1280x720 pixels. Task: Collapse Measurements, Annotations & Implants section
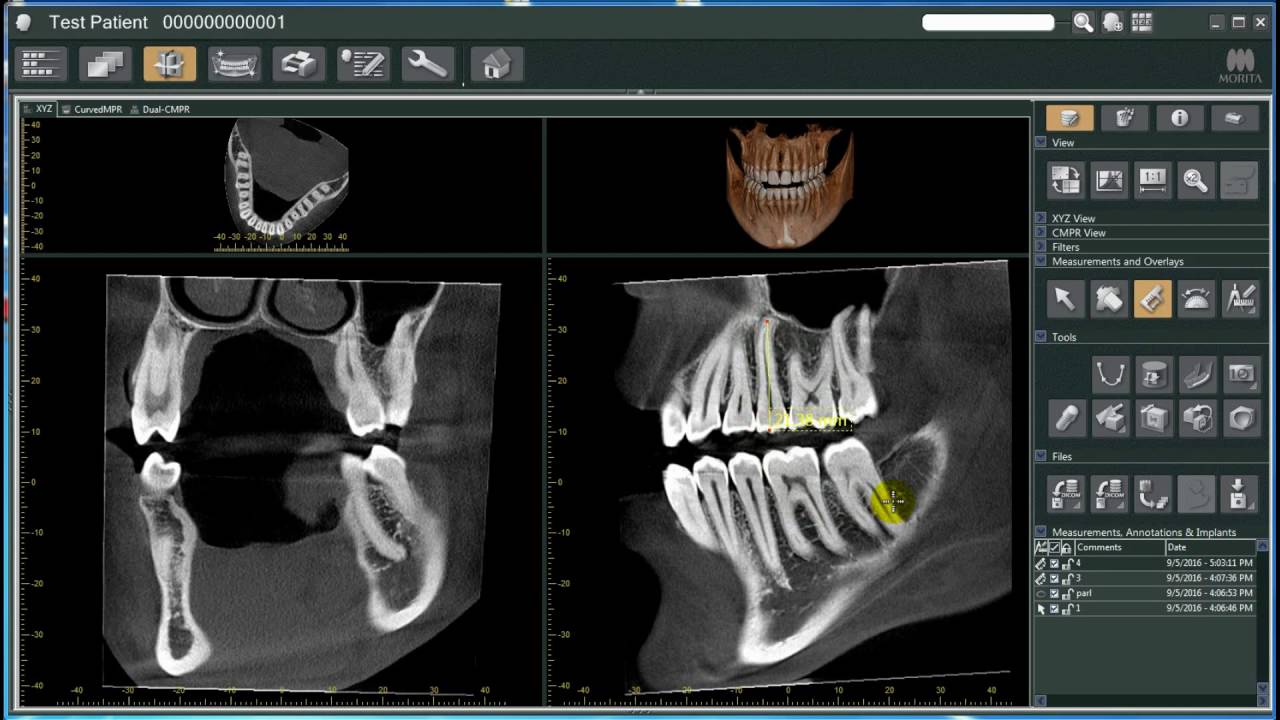tap(1041, 532)
